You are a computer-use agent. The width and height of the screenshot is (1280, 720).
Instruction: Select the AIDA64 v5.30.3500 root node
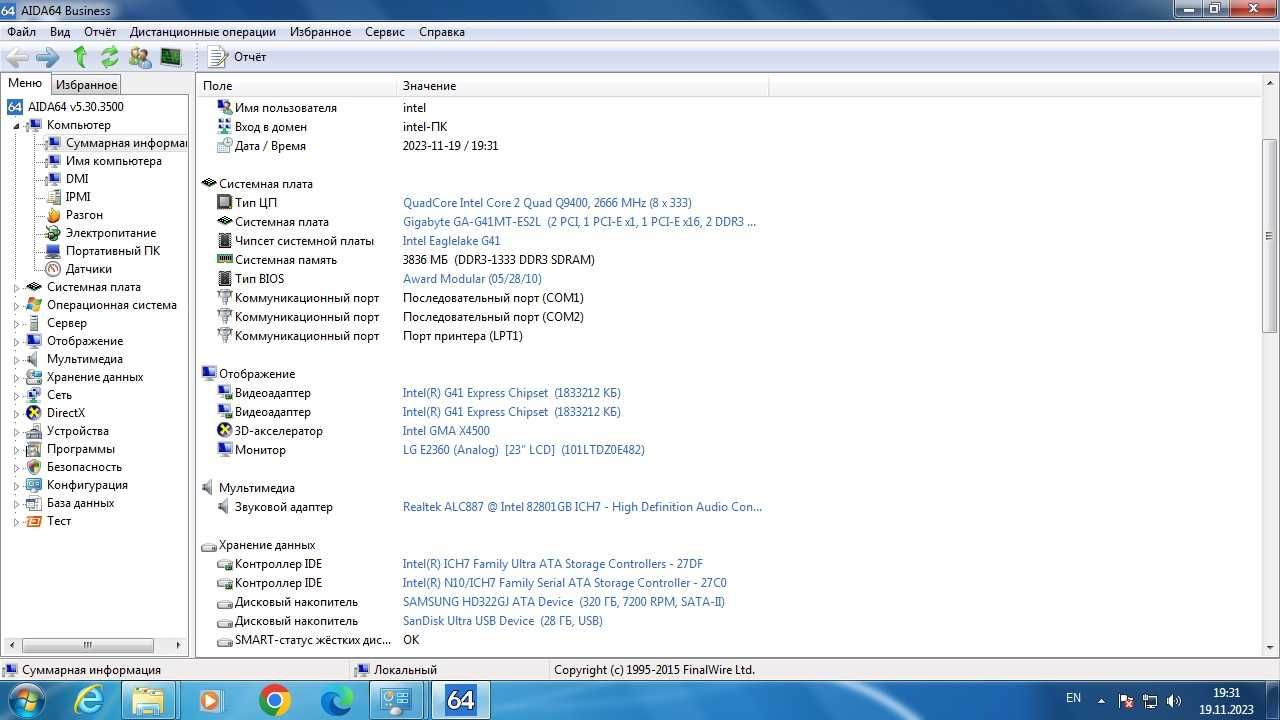76,107
